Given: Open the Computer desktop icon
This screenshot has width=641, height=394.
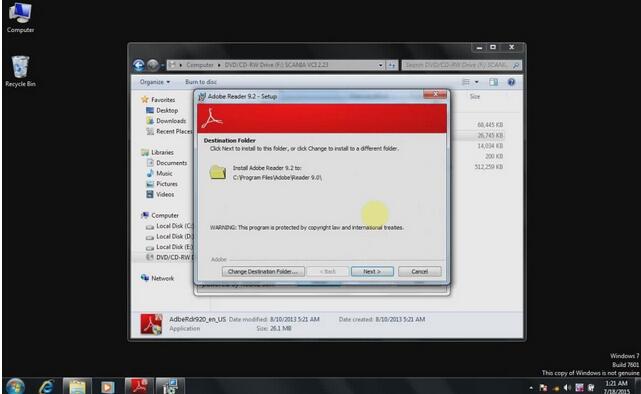Looking at the screenshot, I should 20,17.
